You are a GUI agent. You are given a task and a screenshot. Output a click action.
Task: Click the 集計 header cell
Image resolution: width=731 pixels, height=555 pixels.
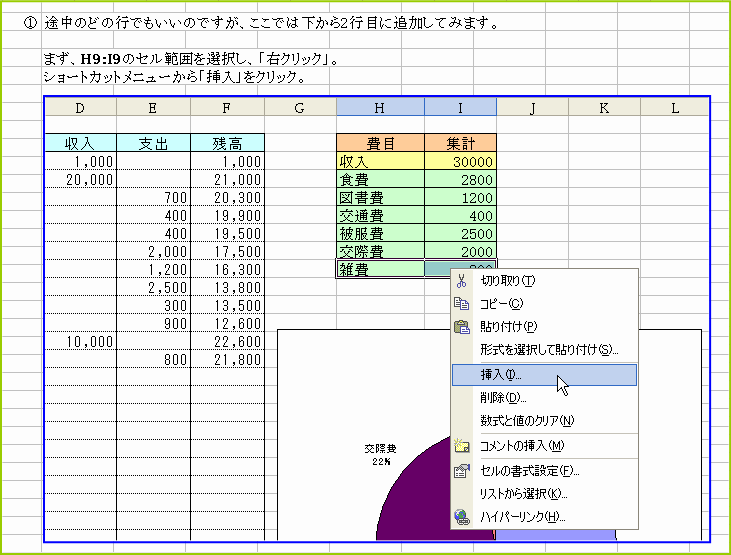pos(460,143)
